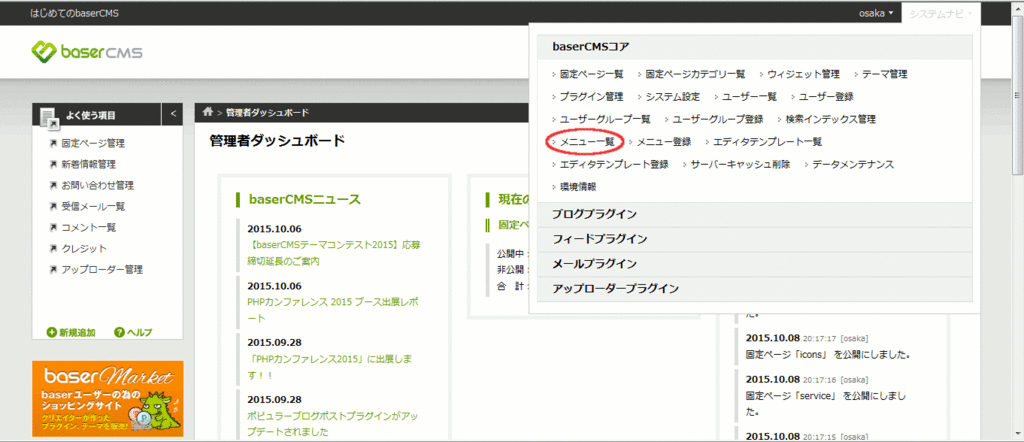Click ヘルプ link in sidebar

tap(139, 332)
